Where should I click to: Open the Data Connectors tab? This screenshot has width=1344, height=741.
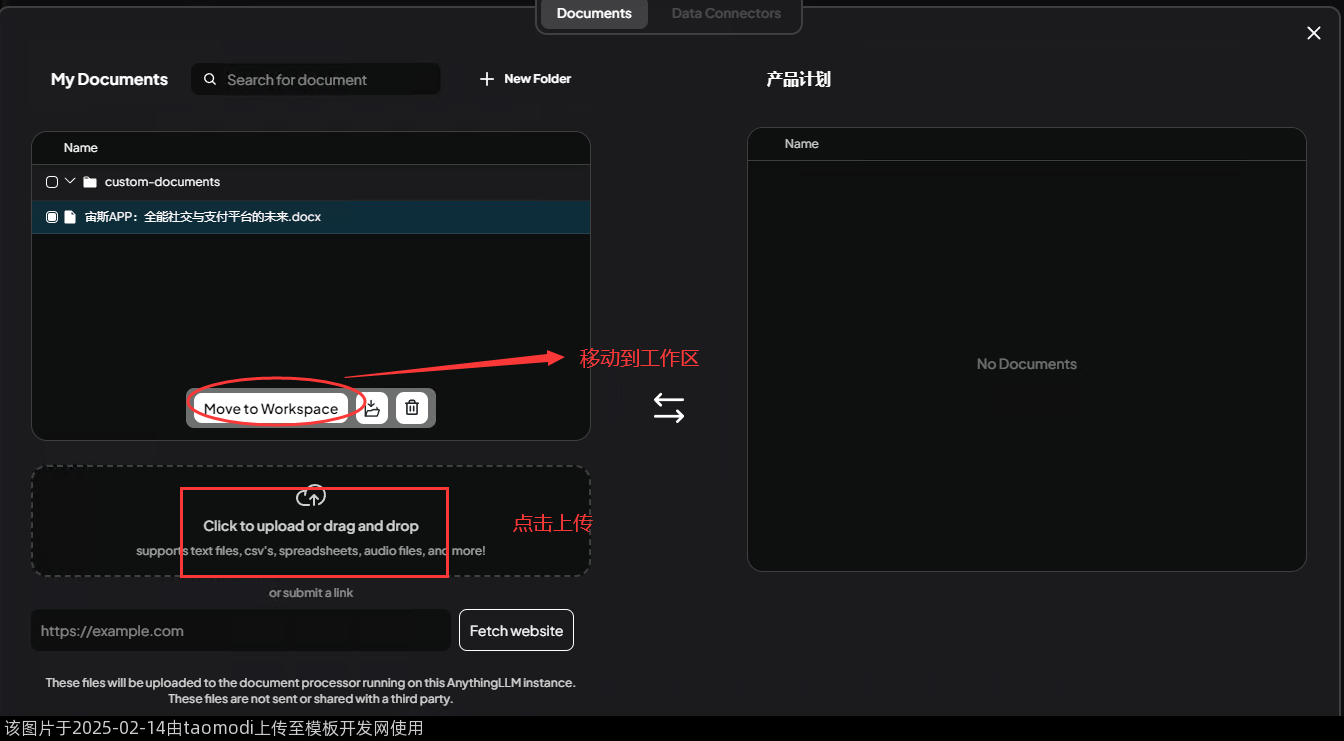[x=726, y=14]
